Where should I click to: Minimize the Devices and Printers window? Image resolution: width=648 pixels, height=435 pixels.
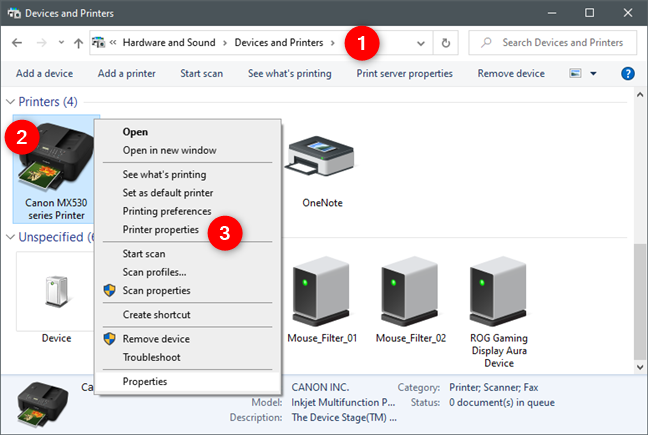(x=552, y=13)
